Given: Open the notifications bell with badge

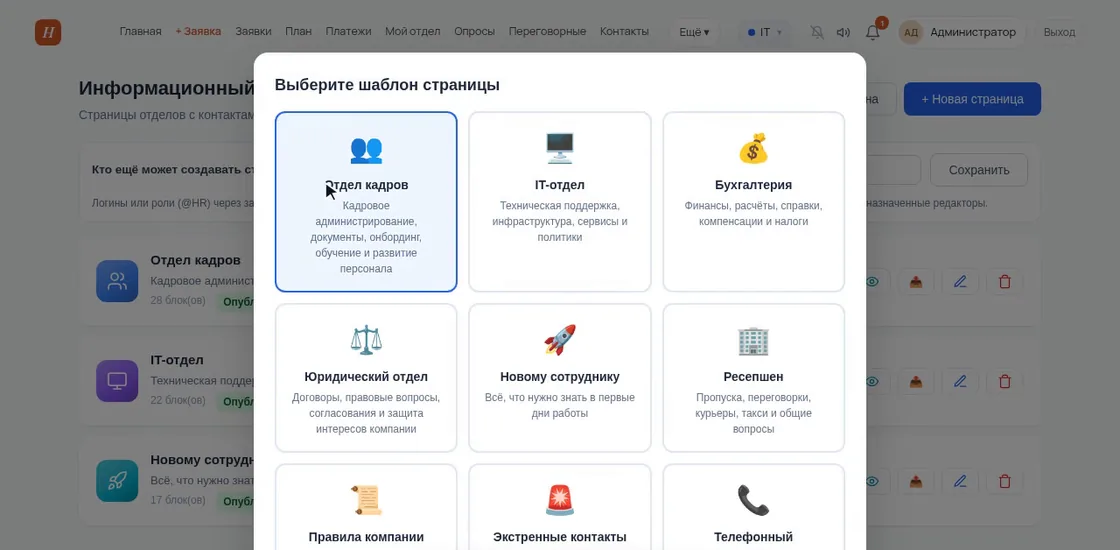Looking at the screenshot, I should pyautogui.click(x=873, y=32).
